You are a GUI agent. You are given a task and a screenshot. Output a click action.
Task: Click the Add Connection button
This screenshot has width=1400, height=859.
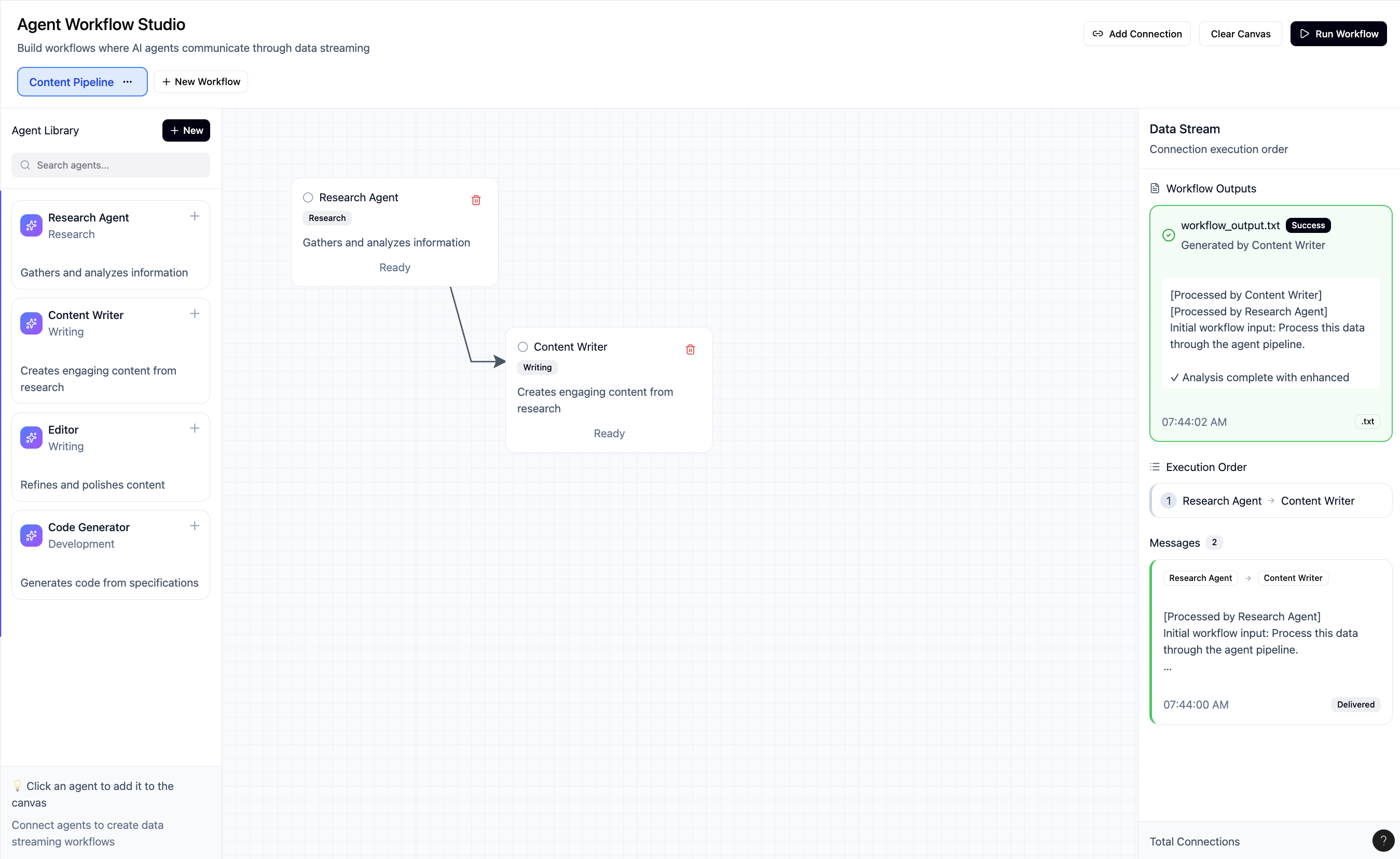pyautogui.click(x=1136, y=34)
